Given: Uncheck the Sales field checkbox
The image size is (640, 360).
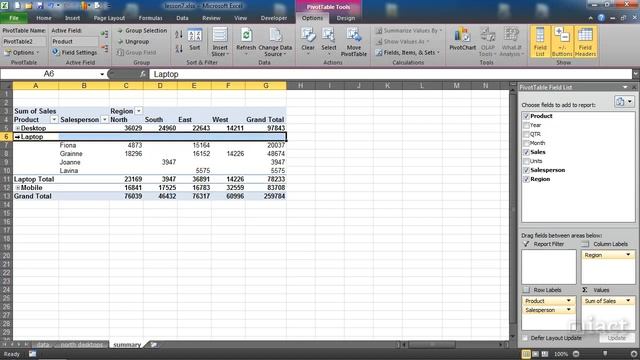Looking at the screenshot, I should coord(526,152).
